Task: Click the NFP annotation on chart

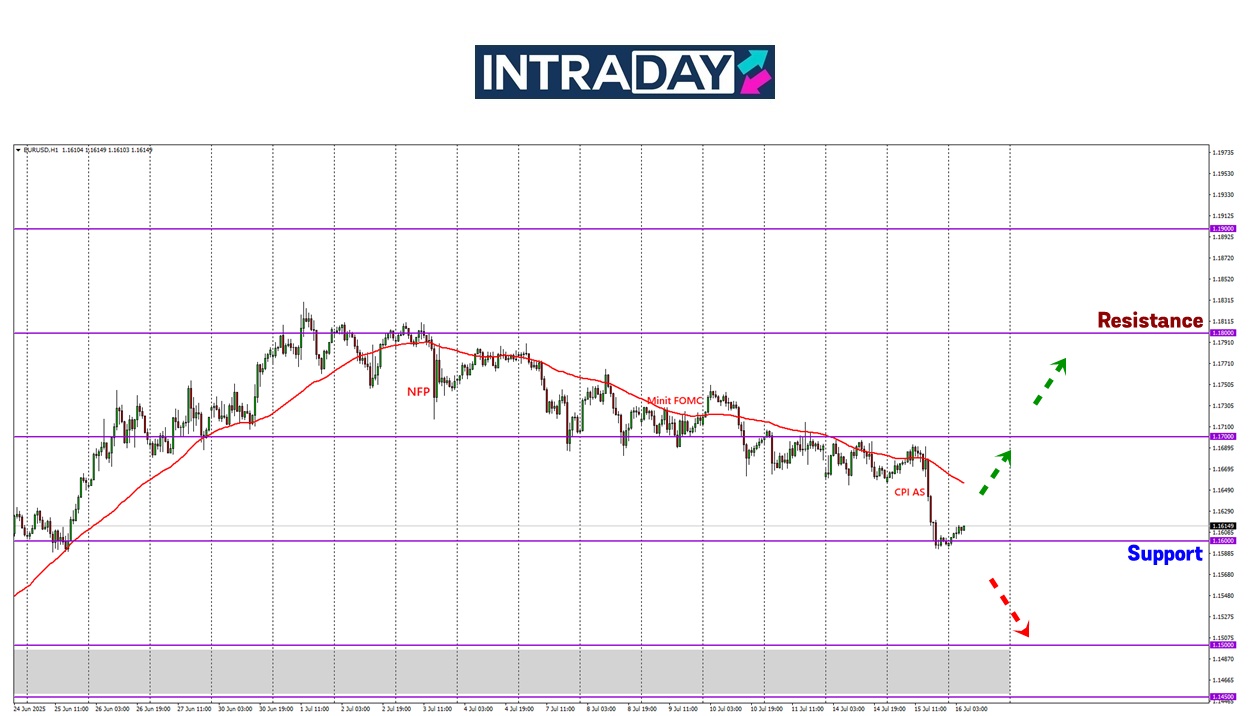Action: (x=418, y=392)
